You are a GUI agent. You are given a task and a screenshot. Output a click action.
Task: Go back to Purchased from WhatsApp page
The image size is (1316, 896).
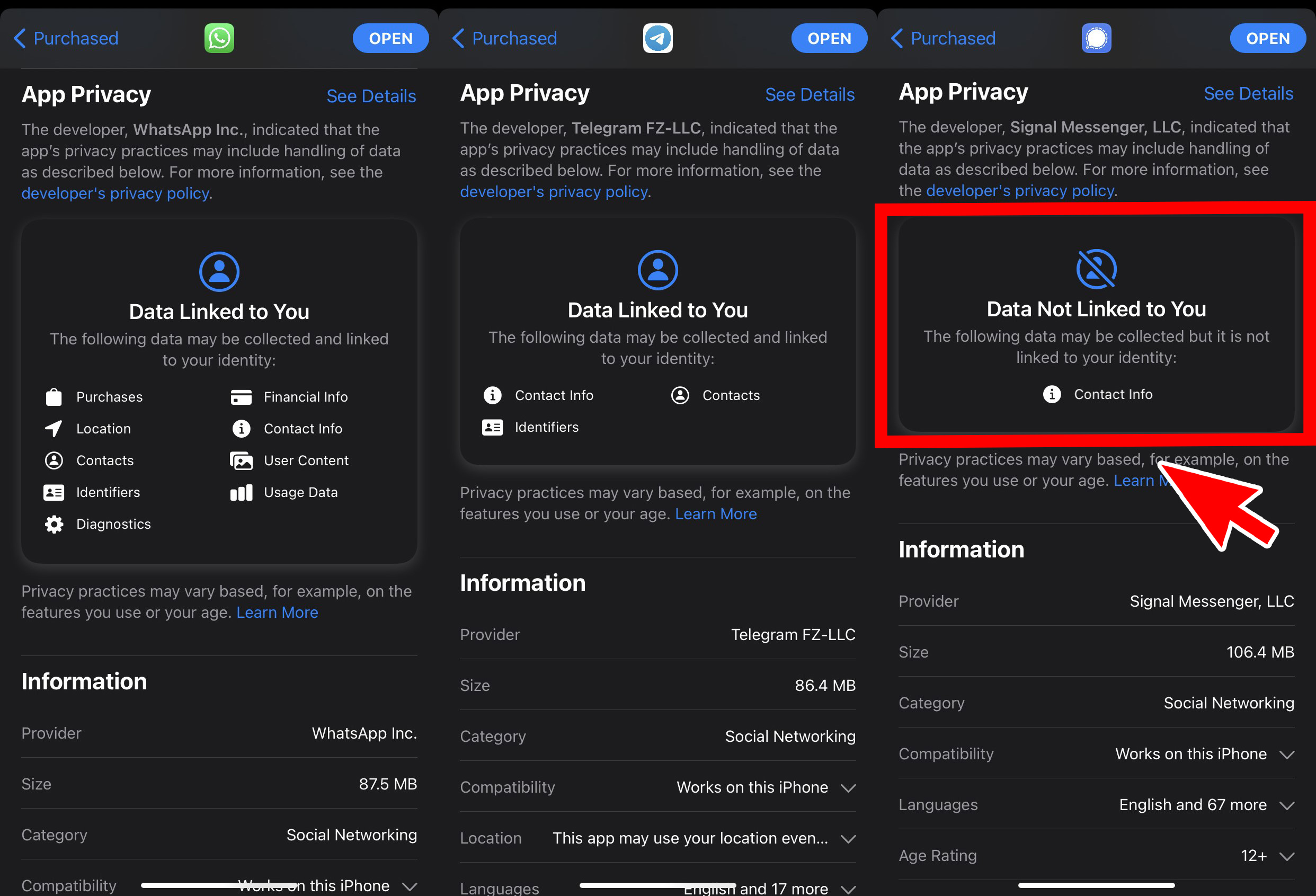(66, 38)
